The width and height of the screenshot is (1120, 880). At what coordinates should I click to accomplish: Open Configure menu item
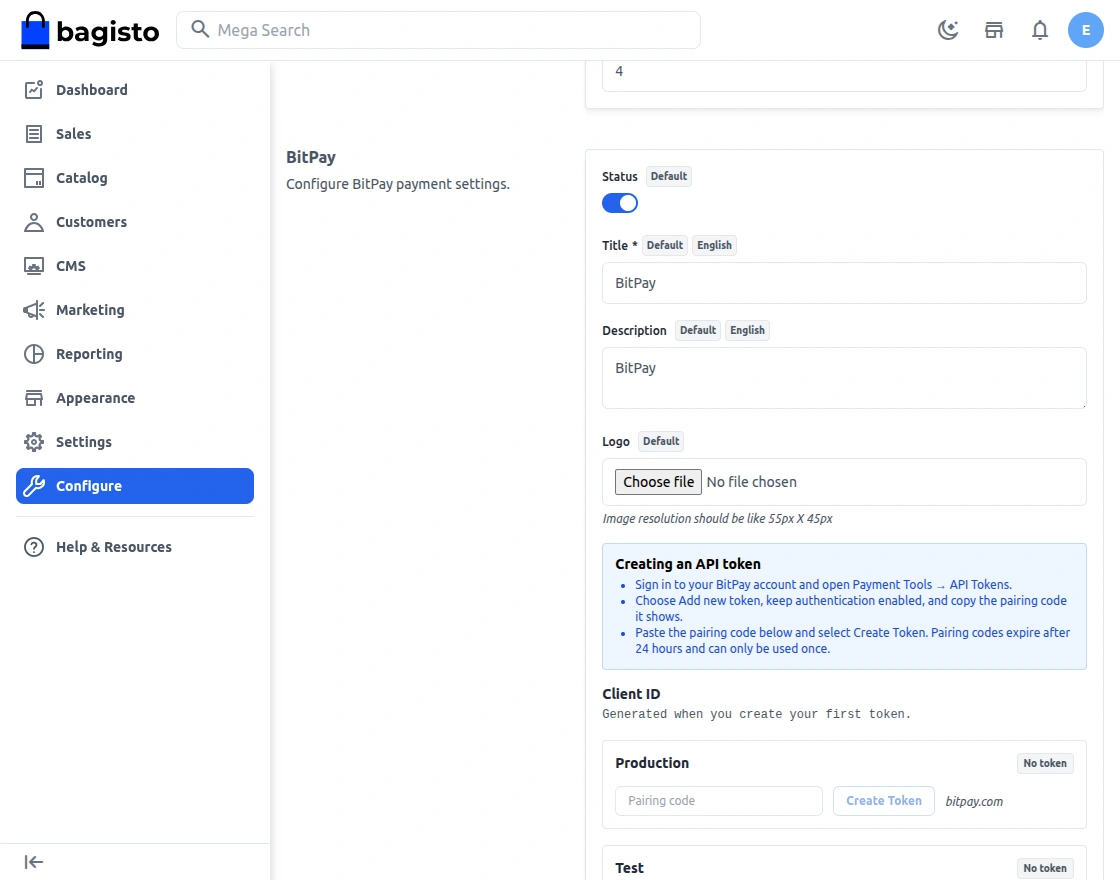point(135,486)
